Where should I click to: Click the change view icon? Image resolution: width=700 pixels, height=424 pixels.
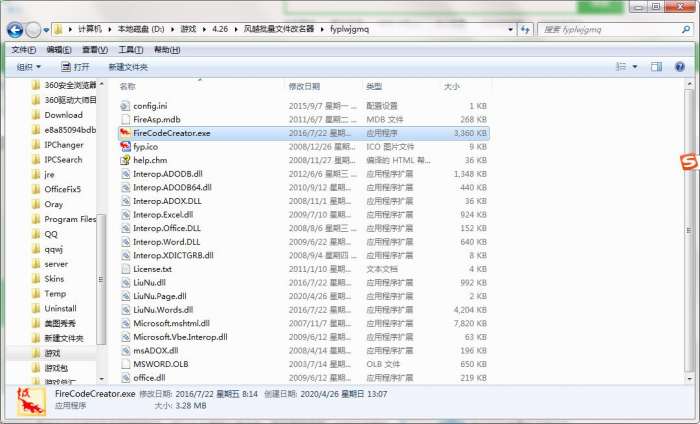click(x=621, y=67)
